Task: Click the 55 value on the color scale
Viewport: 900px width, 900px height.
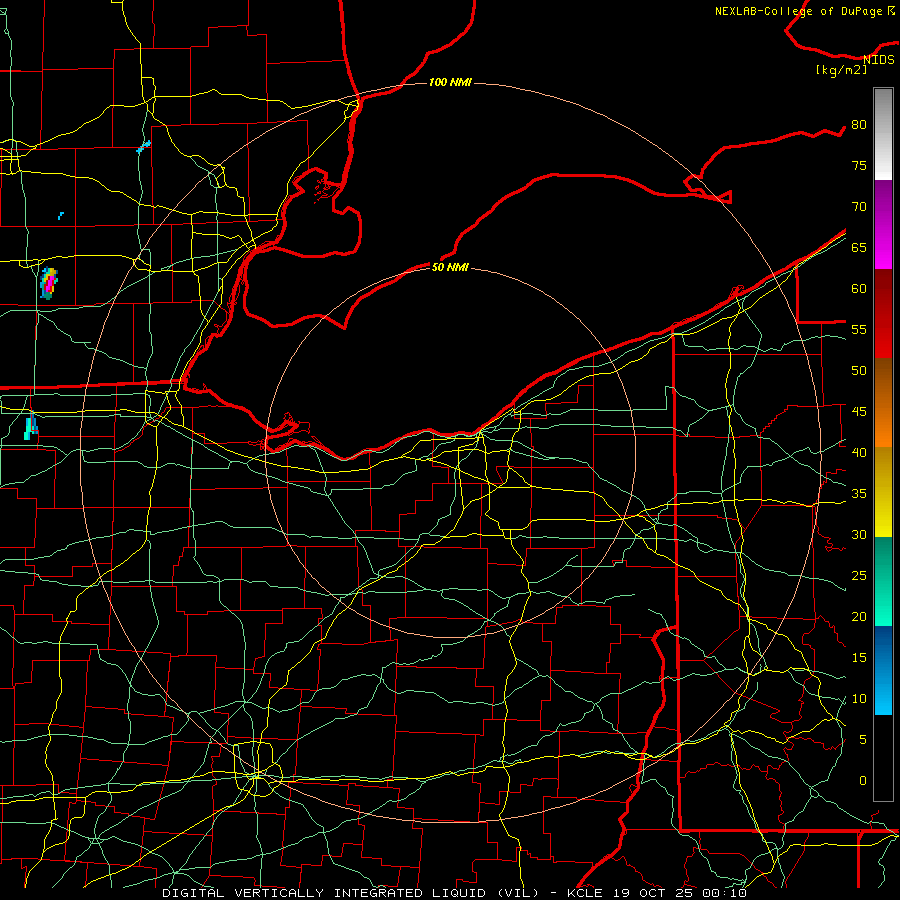Action: [x=859, y=329]
